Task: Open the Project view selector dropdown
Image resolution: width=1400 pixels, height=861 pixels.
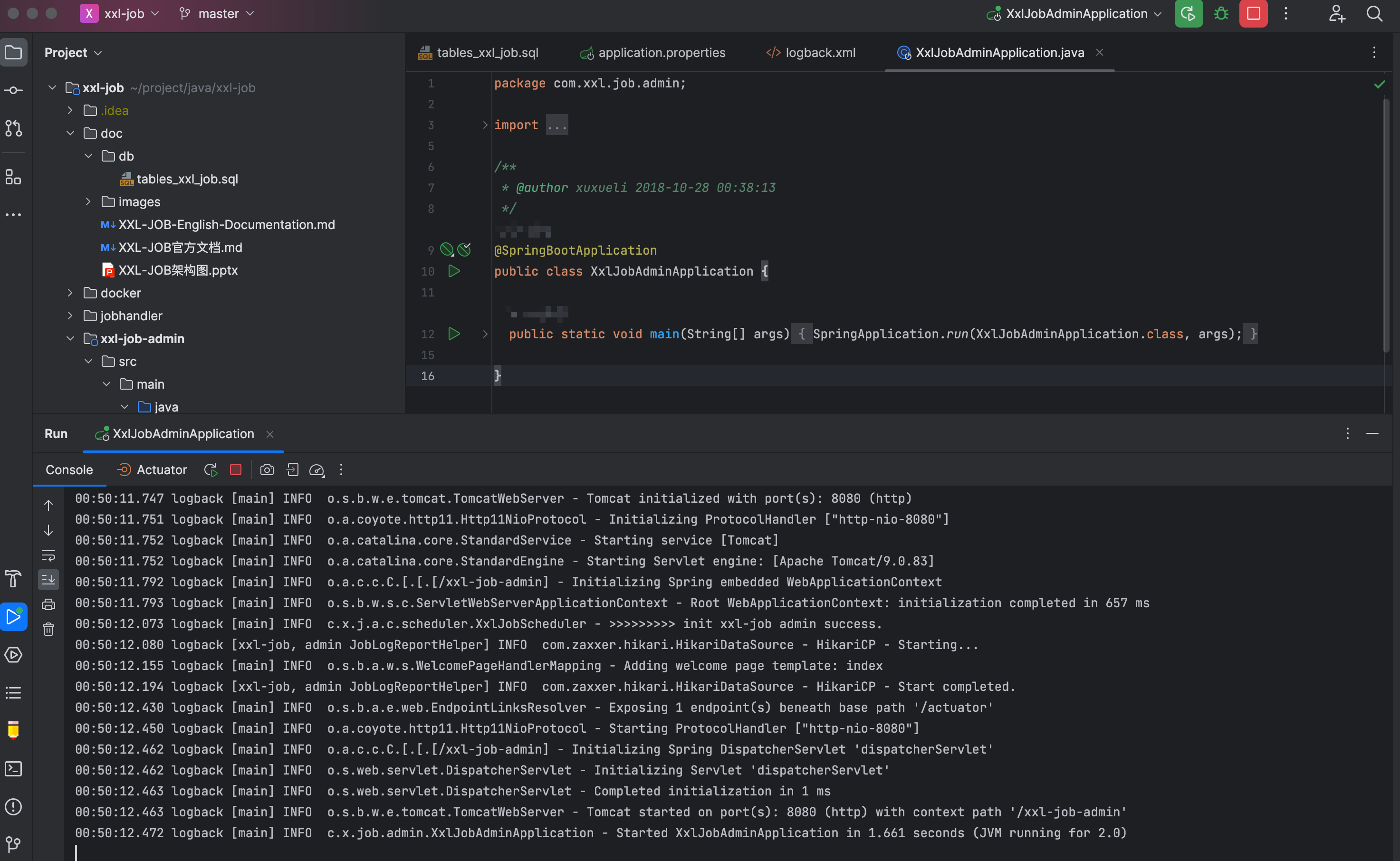Action: click(73, 53)
